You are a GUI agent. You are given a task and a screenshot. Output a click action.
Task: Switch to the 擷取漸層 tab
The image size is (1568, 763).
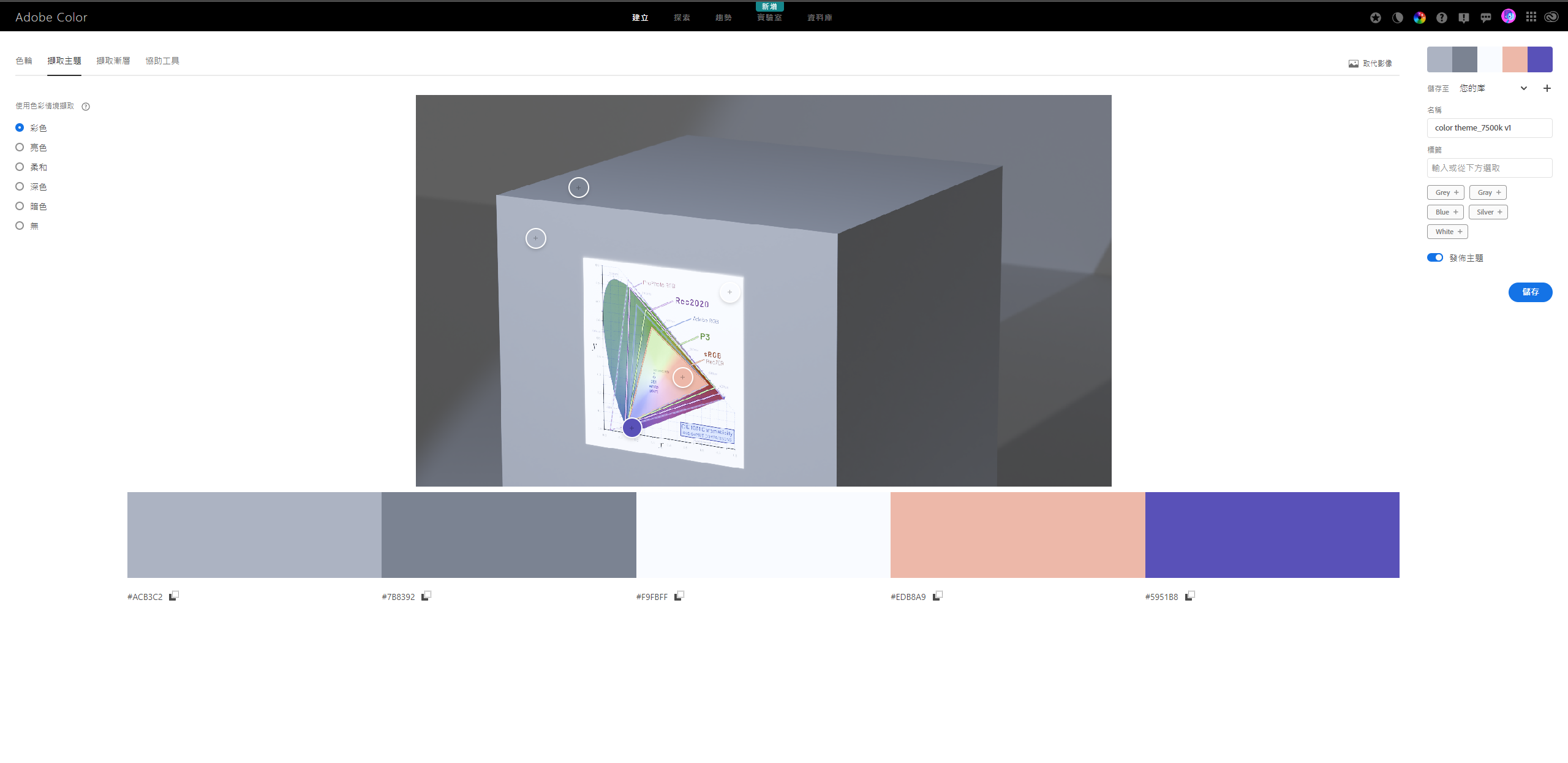(113, 61)
